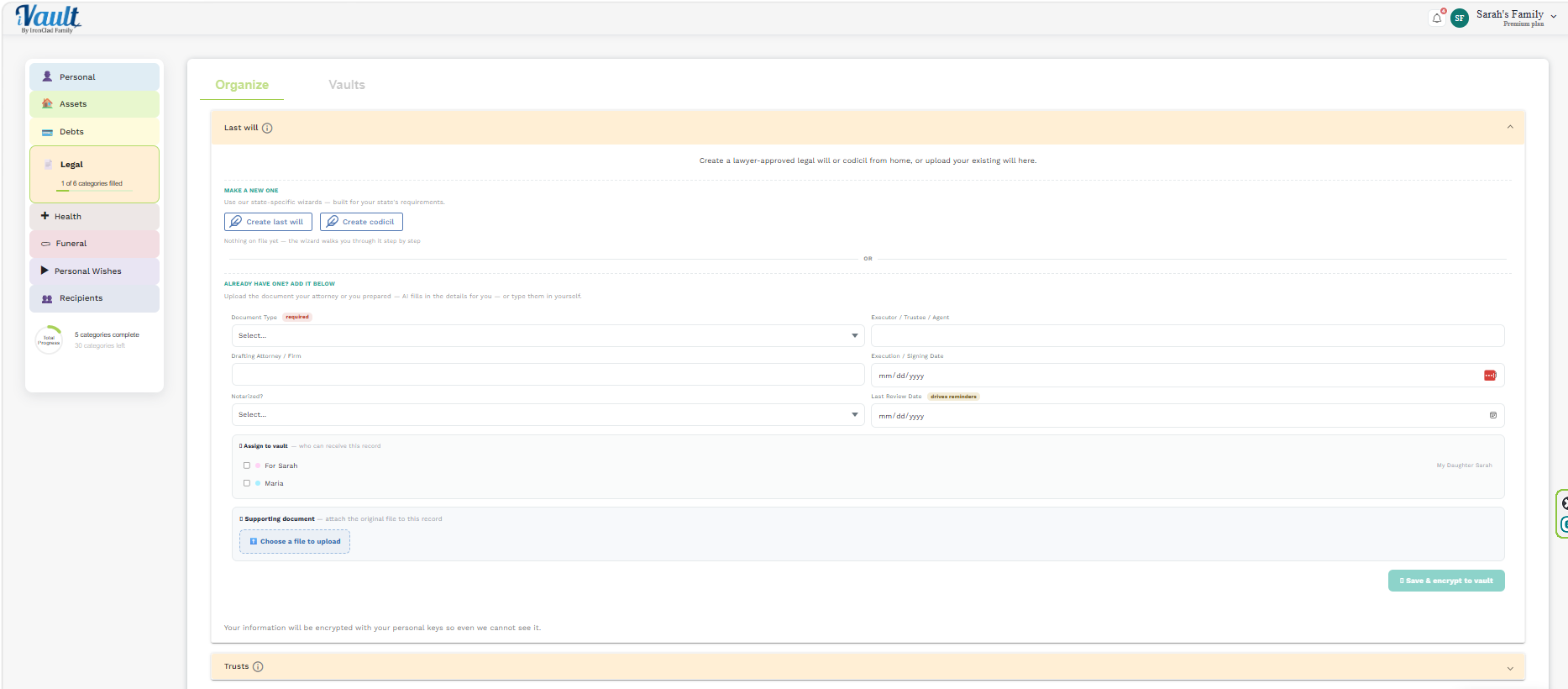Image resolution: width=1568 pixels, height=689 pixels.
Task: Tick the Maria vault checkbox
Action: coord(247,483)
